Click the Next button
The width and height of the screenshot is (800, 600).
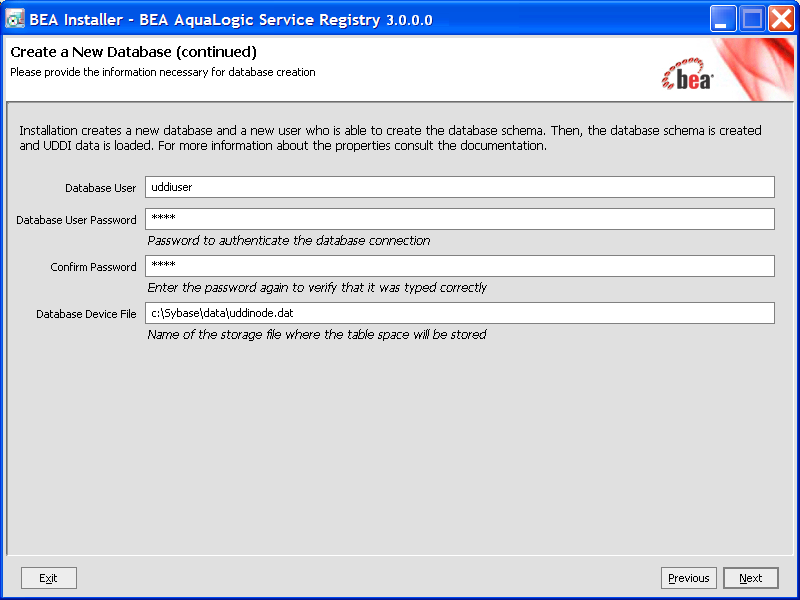pyautogui.click(x=751, y=578)
